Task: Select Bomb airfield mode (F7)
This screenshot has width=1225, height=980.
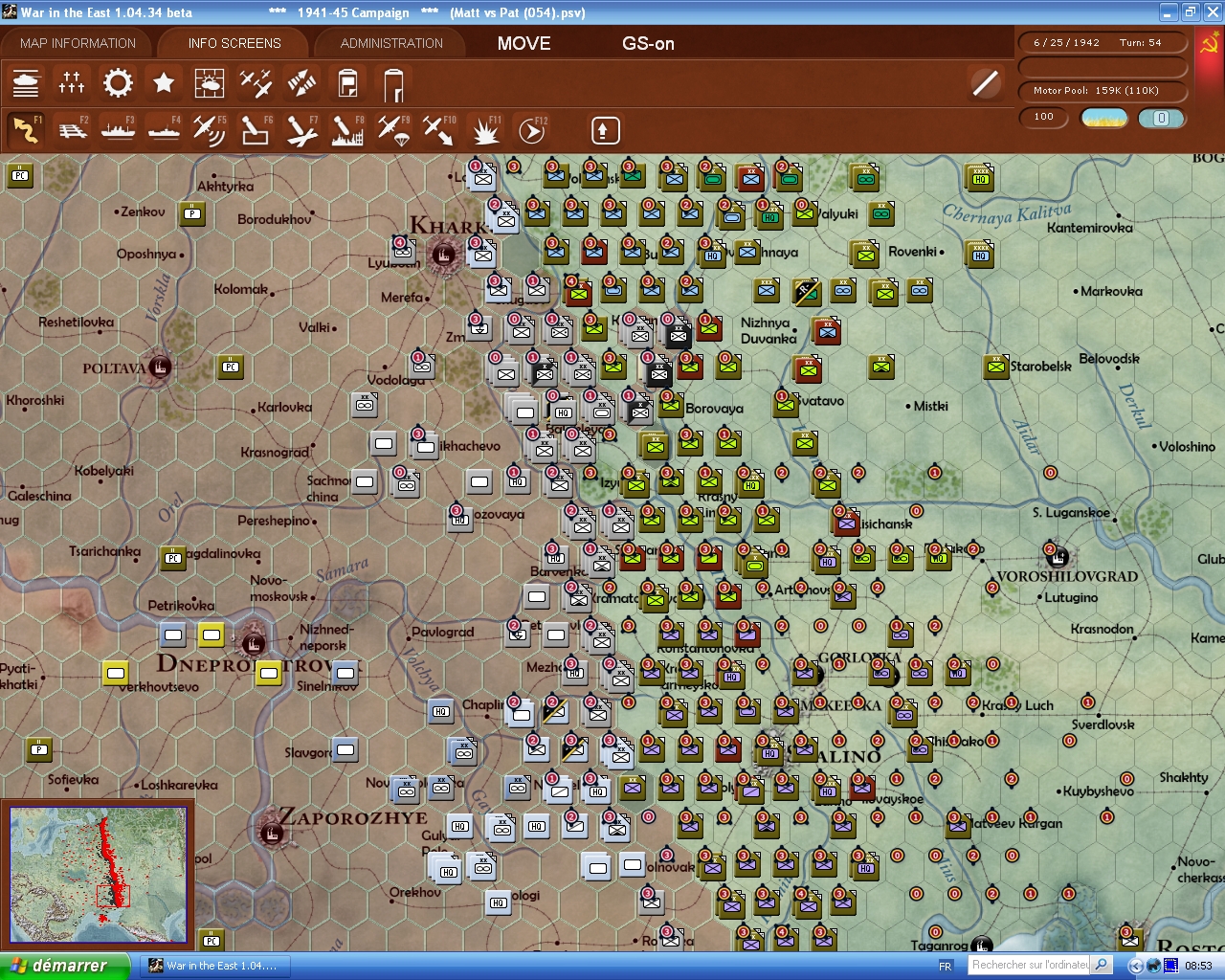Action: 301,130
